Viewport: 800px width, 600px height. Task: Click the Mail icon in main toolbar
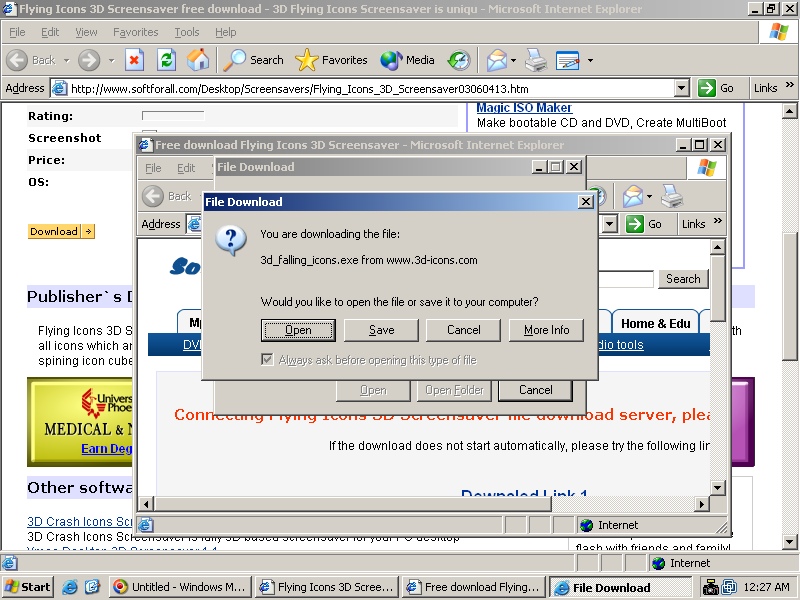[x=496, y=60]
